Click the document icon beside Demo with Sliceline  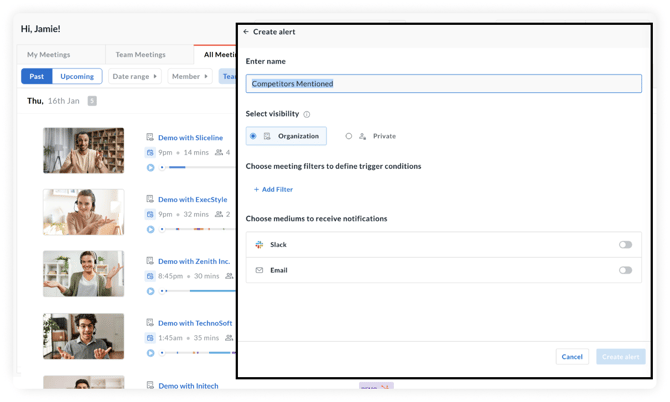(x=150, y=137)
